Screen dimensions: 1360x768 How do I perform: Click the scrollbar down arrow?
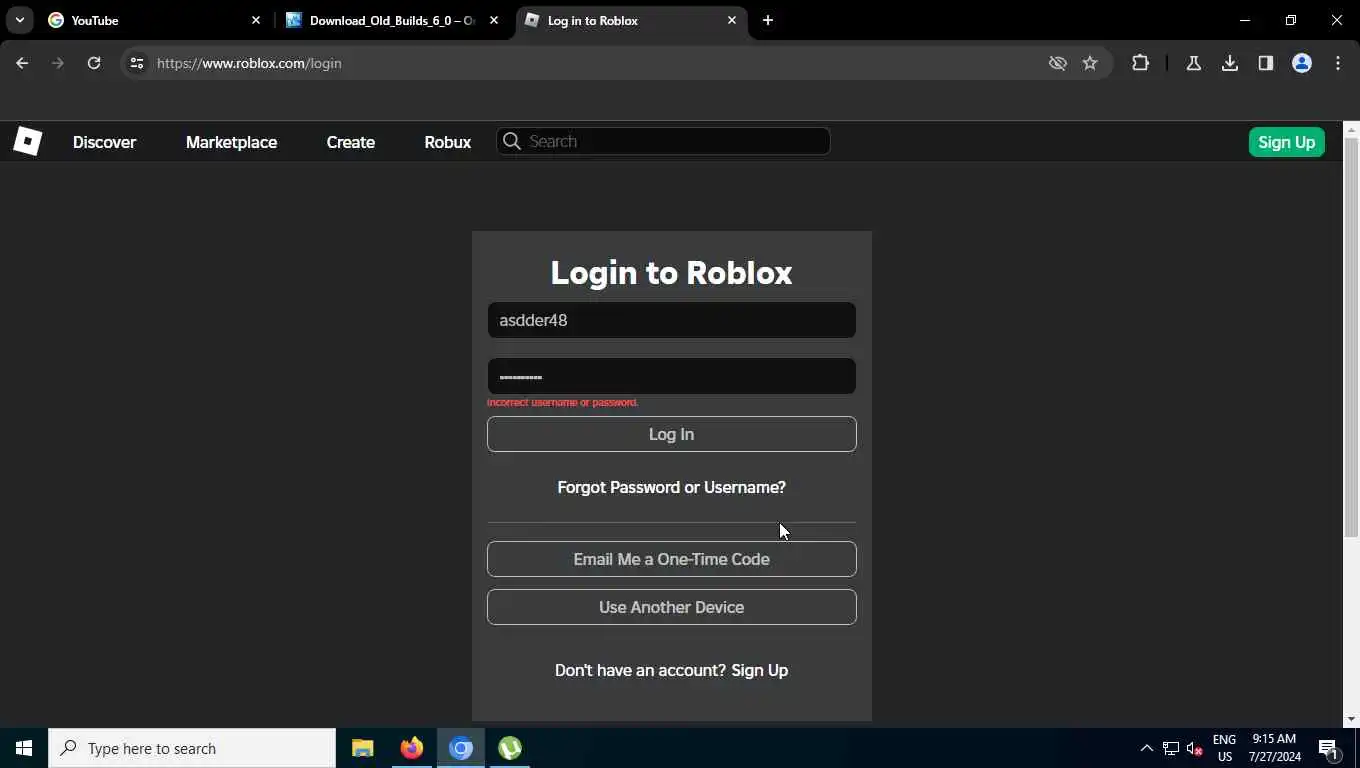tap(1351, 719)
